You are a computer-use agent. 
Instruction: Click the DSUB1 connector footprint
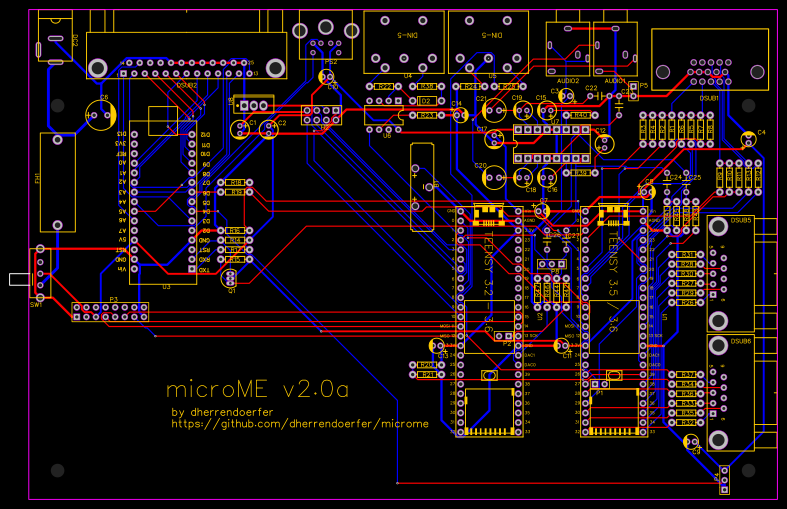tap(708, 62)
